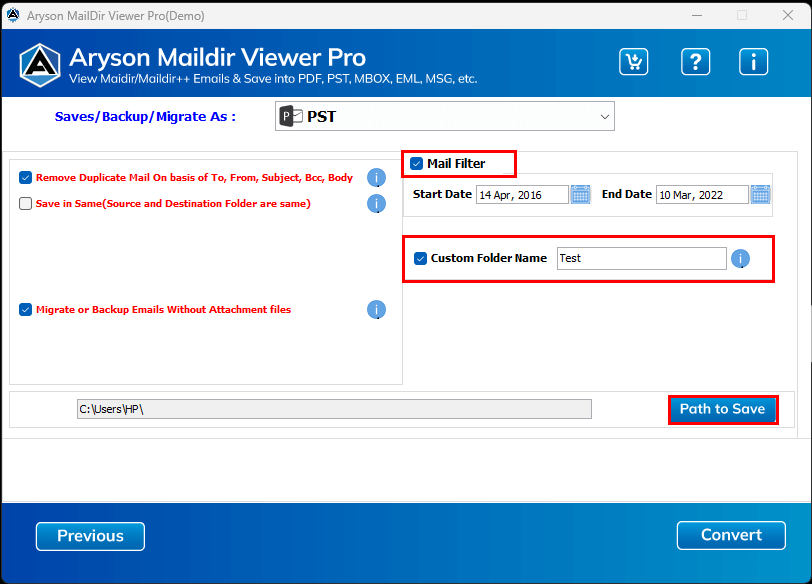Click the Saves/Backup/Migrate As label
This screenshot has width=812, height=584.
tap(145, 116)
